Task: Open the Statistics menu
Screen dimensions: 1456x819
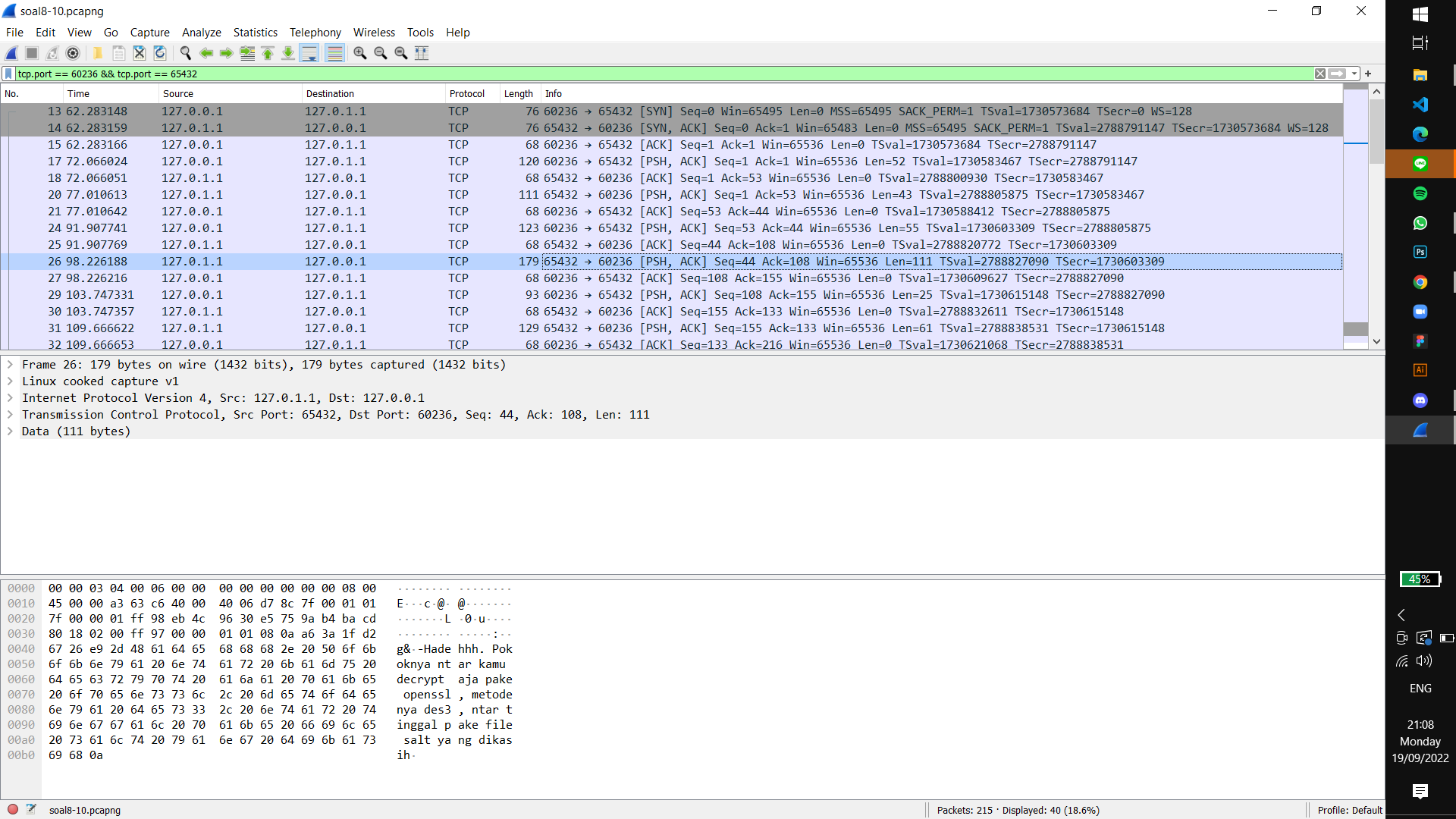Action: click(255, 33)
